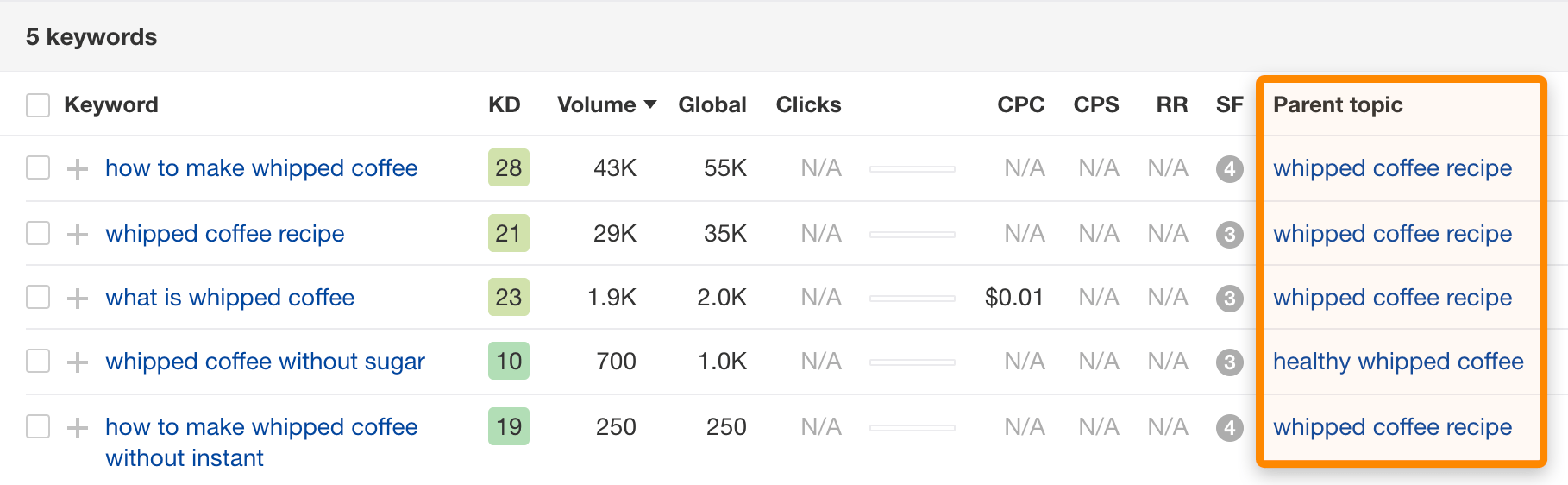1568x485 pixels.
Task: Open SF badge in 'whipped coffee recipe' keyword row
Action: click(1229, 234)
